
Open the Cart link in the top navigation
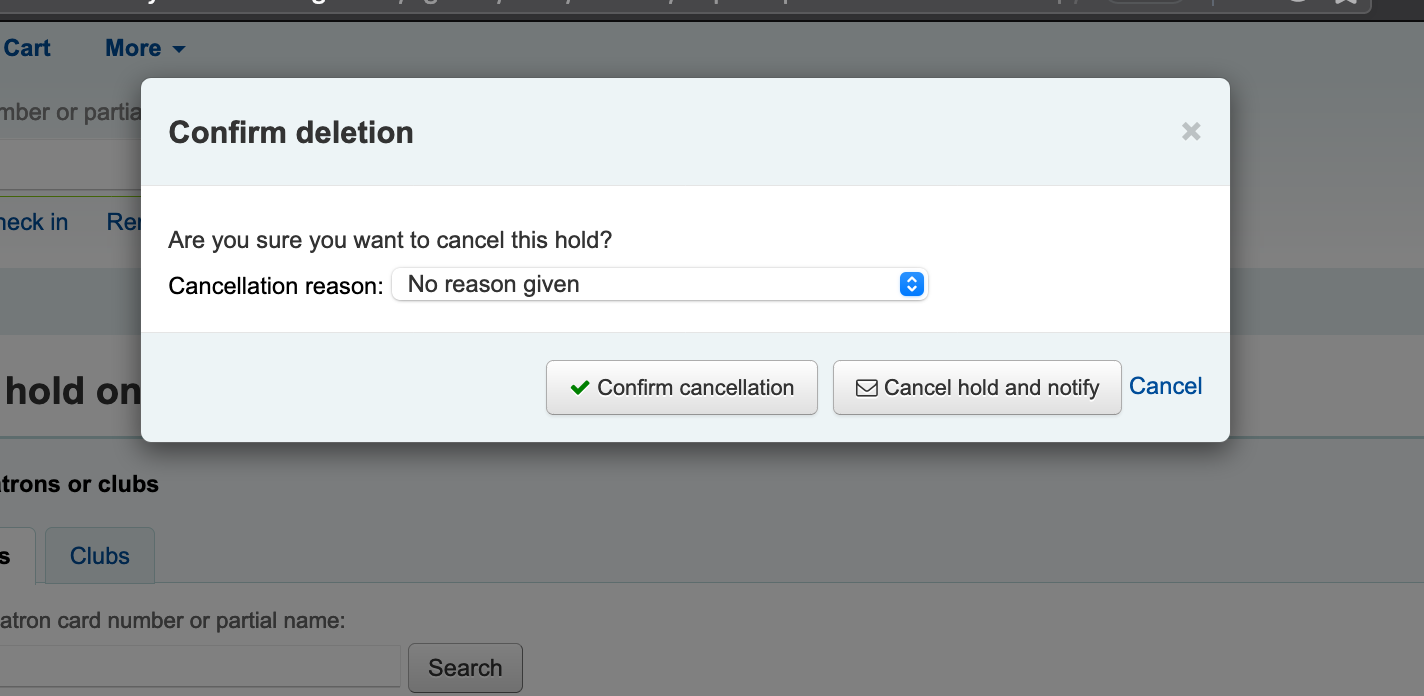pos(27,48)
